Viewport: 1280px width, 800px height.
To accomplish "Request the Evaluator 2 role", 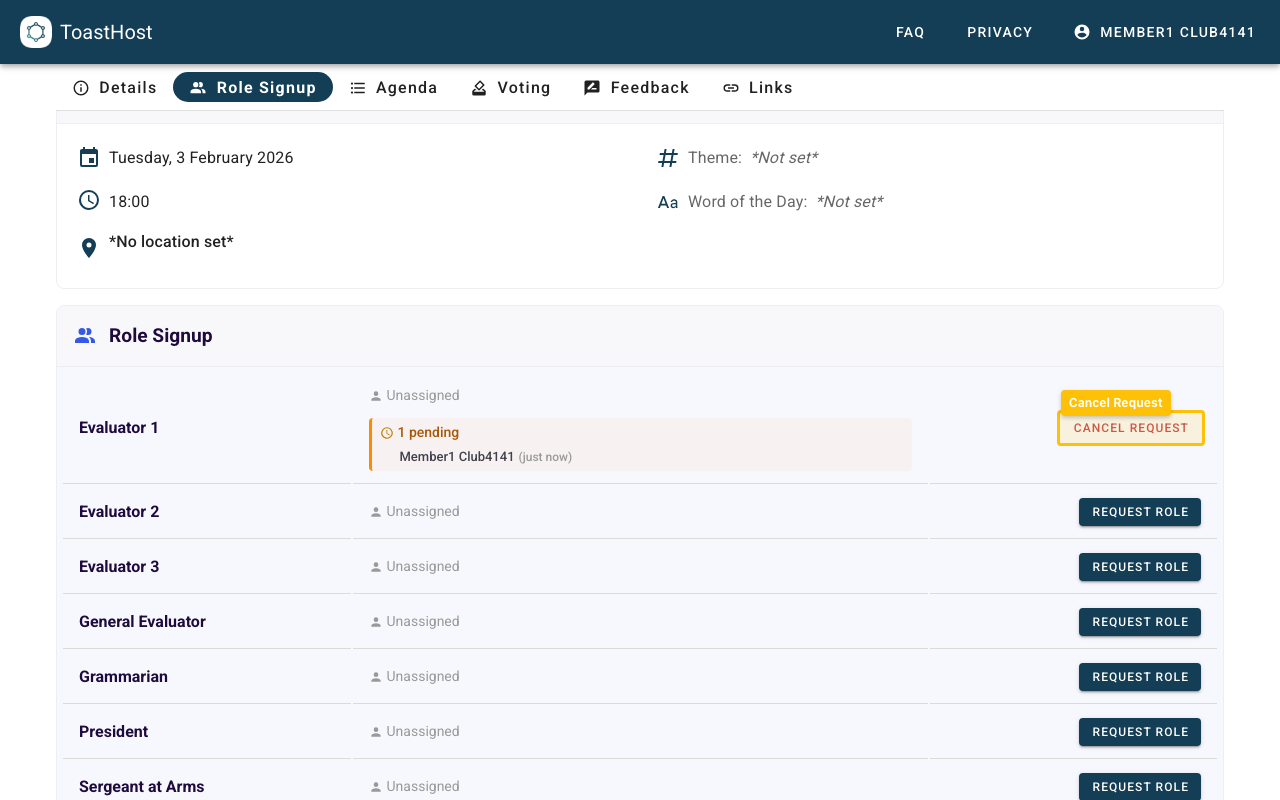I will (x=1139, y=511).
